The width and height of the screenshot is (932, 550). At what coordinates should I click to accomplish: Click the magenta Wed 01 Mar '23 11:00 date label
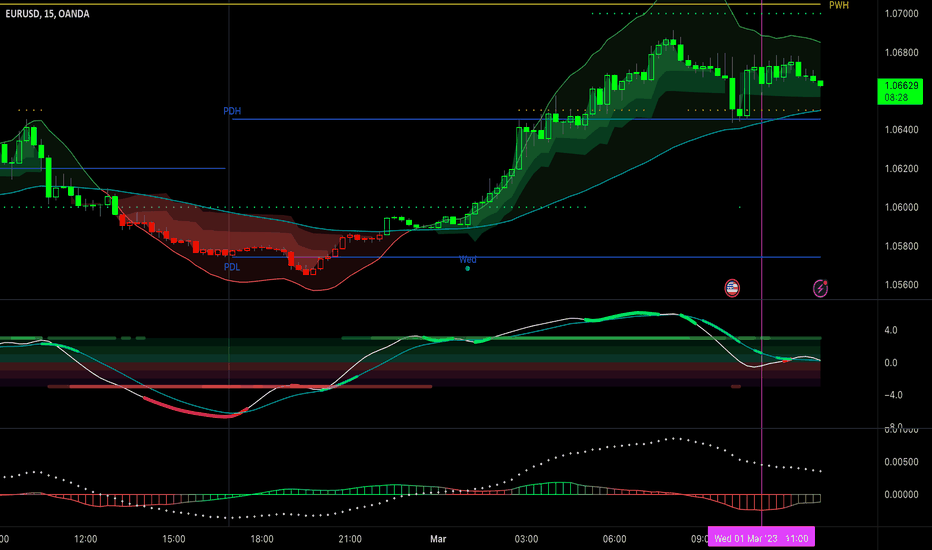click(761, 538)
